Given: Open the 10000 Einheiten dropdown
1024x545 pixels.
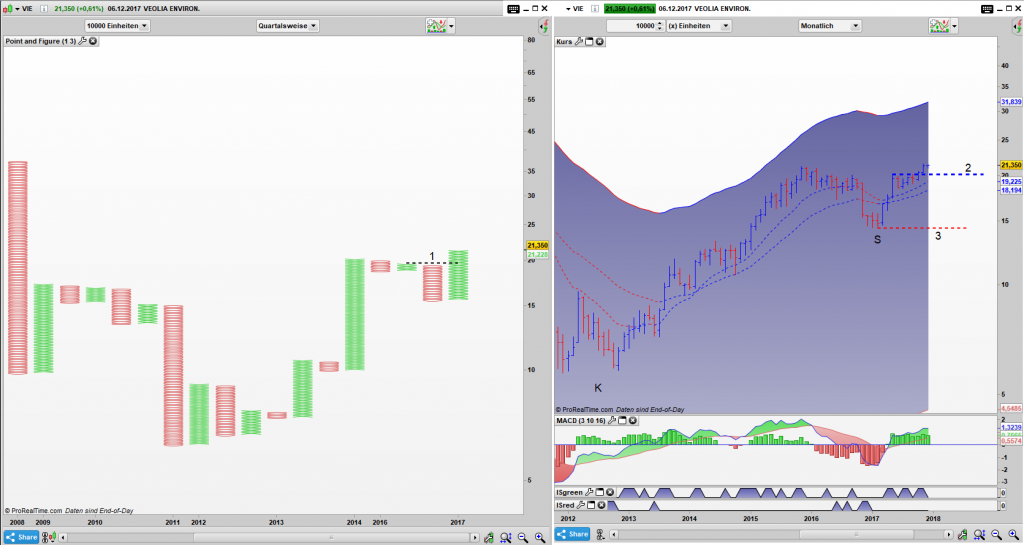Looking at the screenshot, I should (118, 26).
